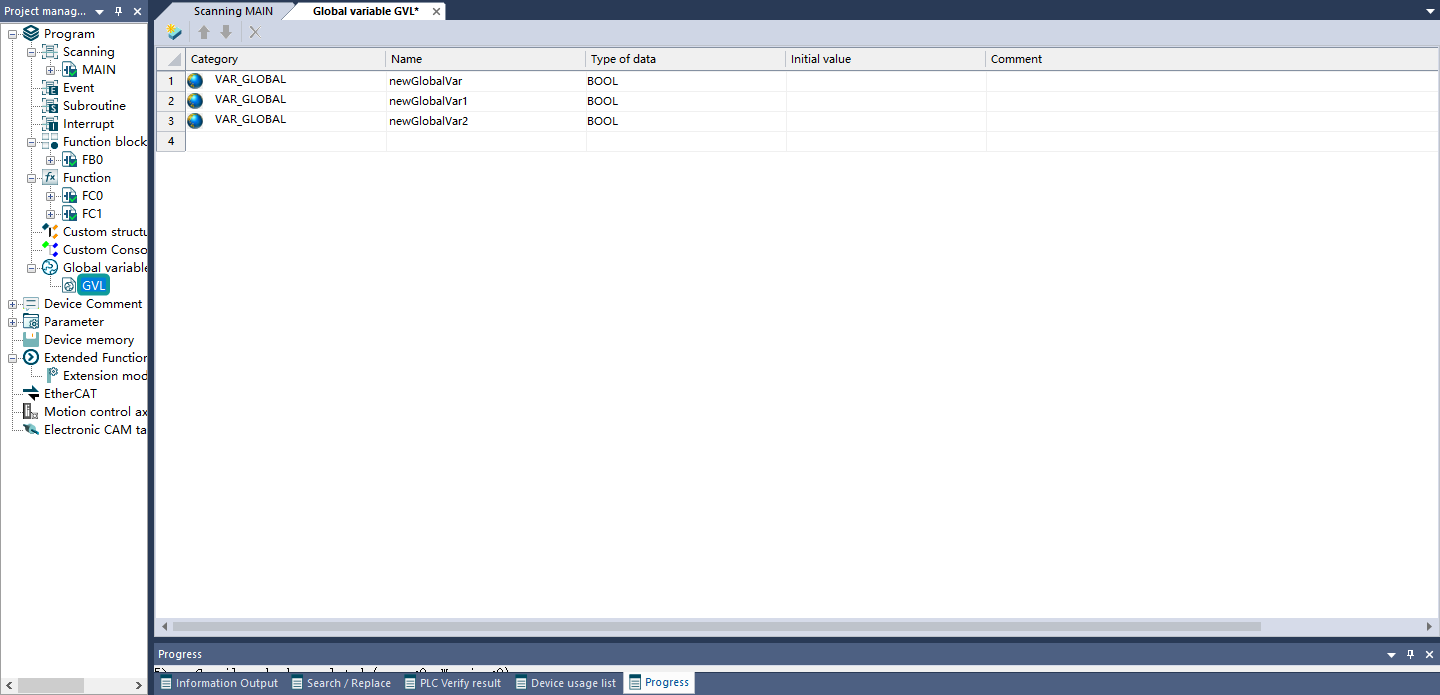Click the delete row X icon
This screenshot has width=1440, height=695.
(x=255, y=32)
